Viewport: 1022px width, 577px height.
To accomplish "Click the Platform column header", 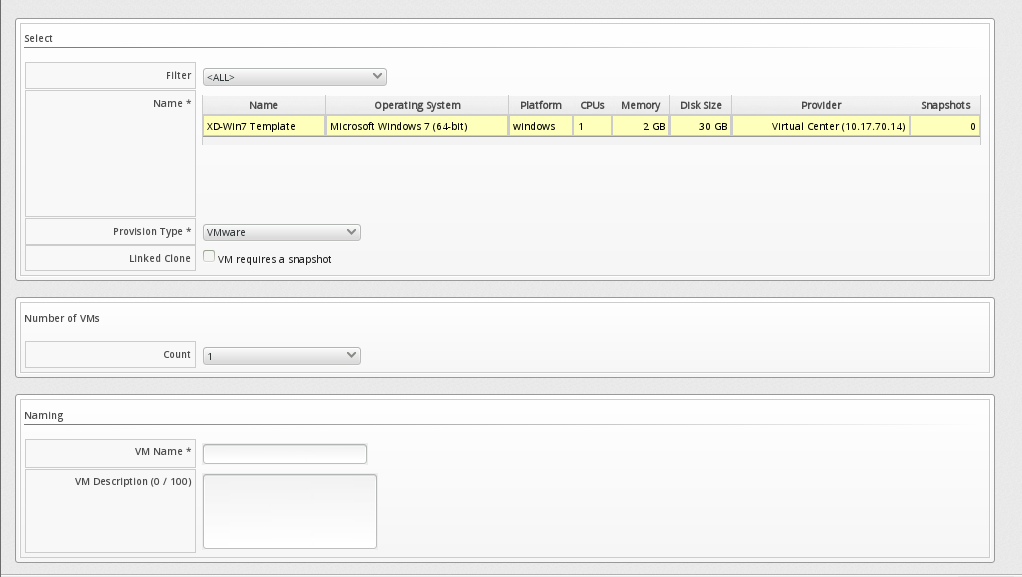I will click(x=540, y=105).
